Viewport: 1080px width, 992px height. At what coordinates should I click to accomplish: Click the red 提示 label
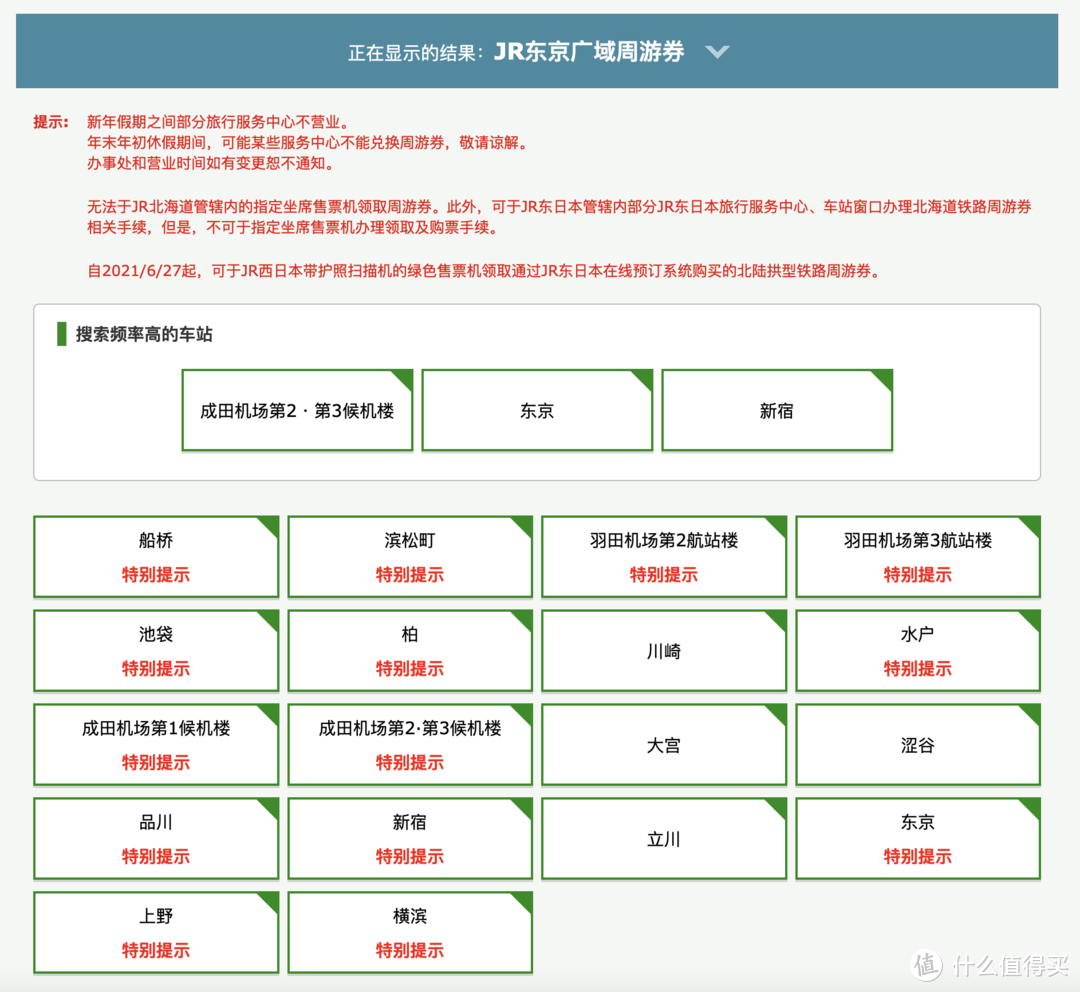click(50, 123)
